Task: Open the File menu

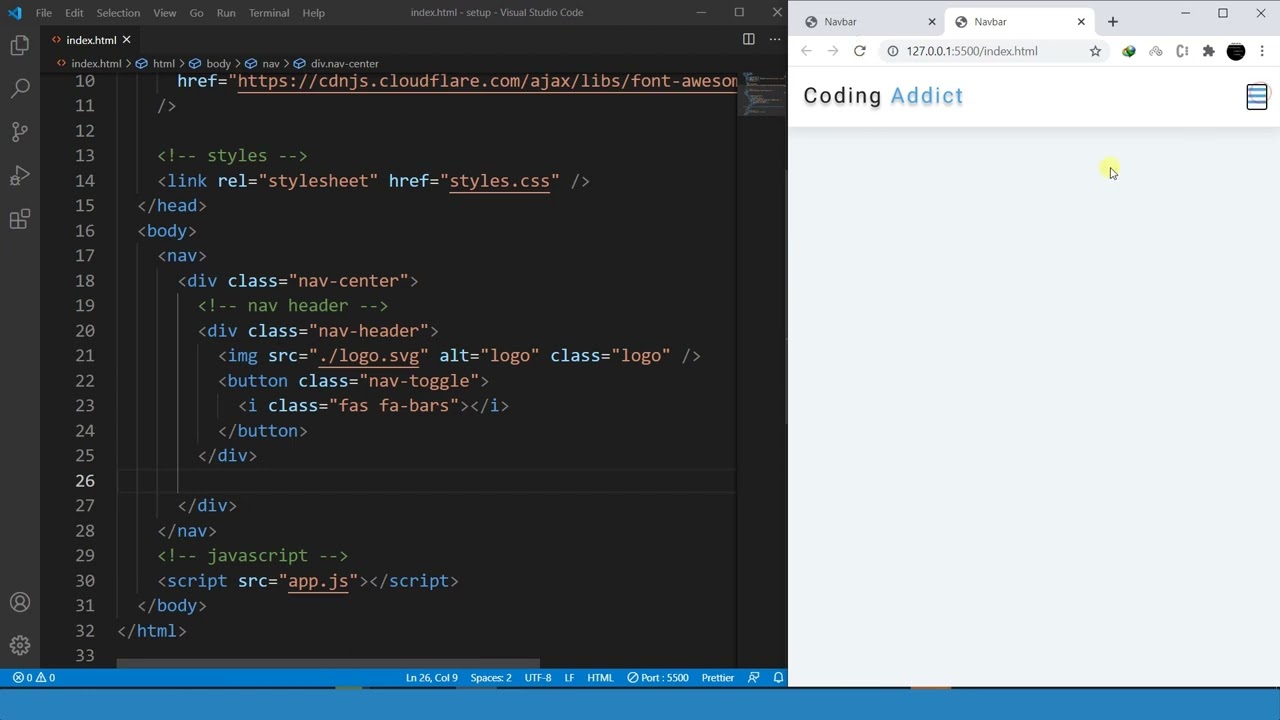Action: 43,12
